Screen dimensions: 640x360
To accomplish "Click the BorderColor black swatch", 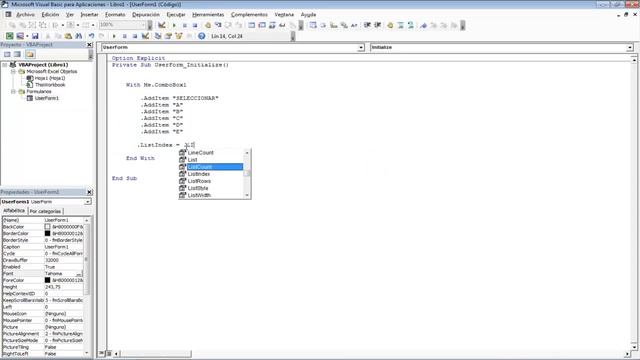I will [47, 233].
